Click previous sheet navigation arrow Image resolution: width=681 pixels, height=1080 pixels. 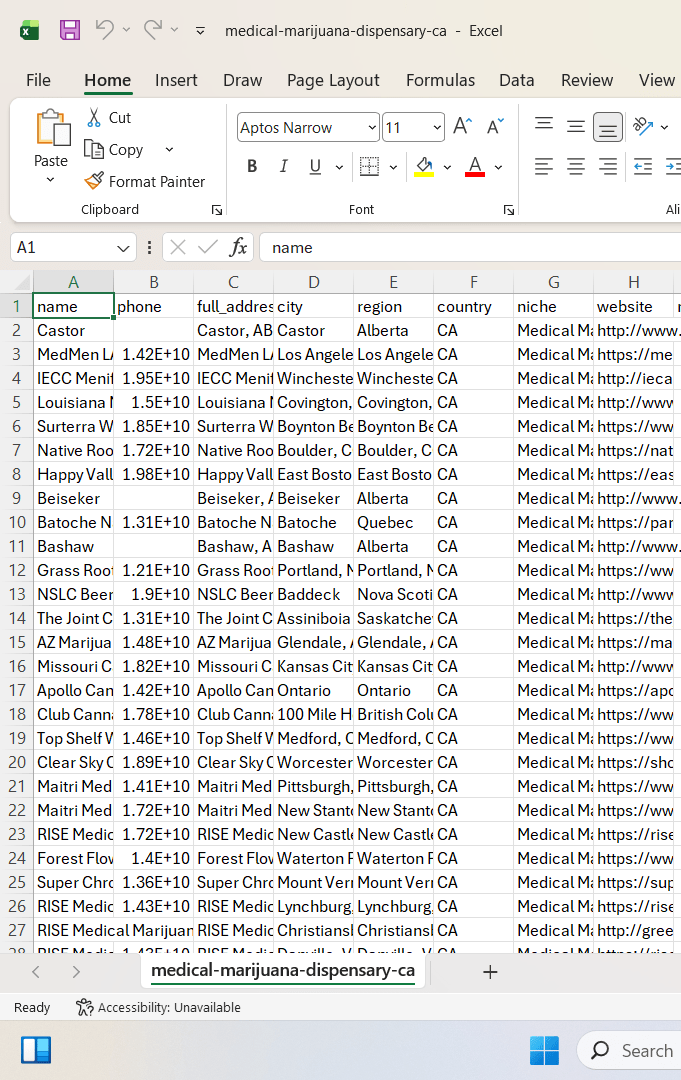tap(36, 972)
